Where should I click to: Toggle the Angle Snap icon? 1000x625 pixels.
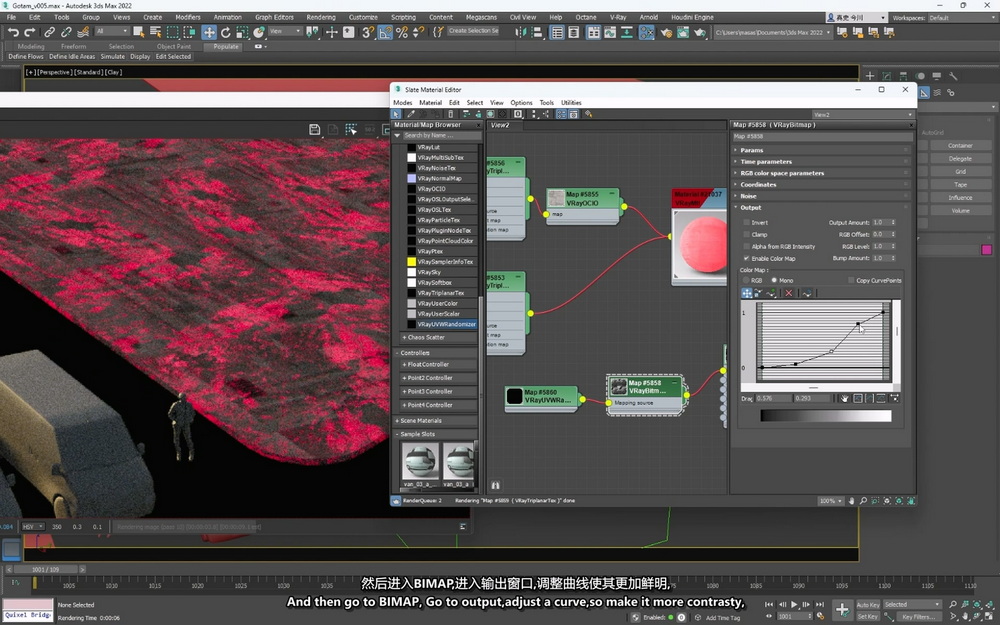[385, 32]
